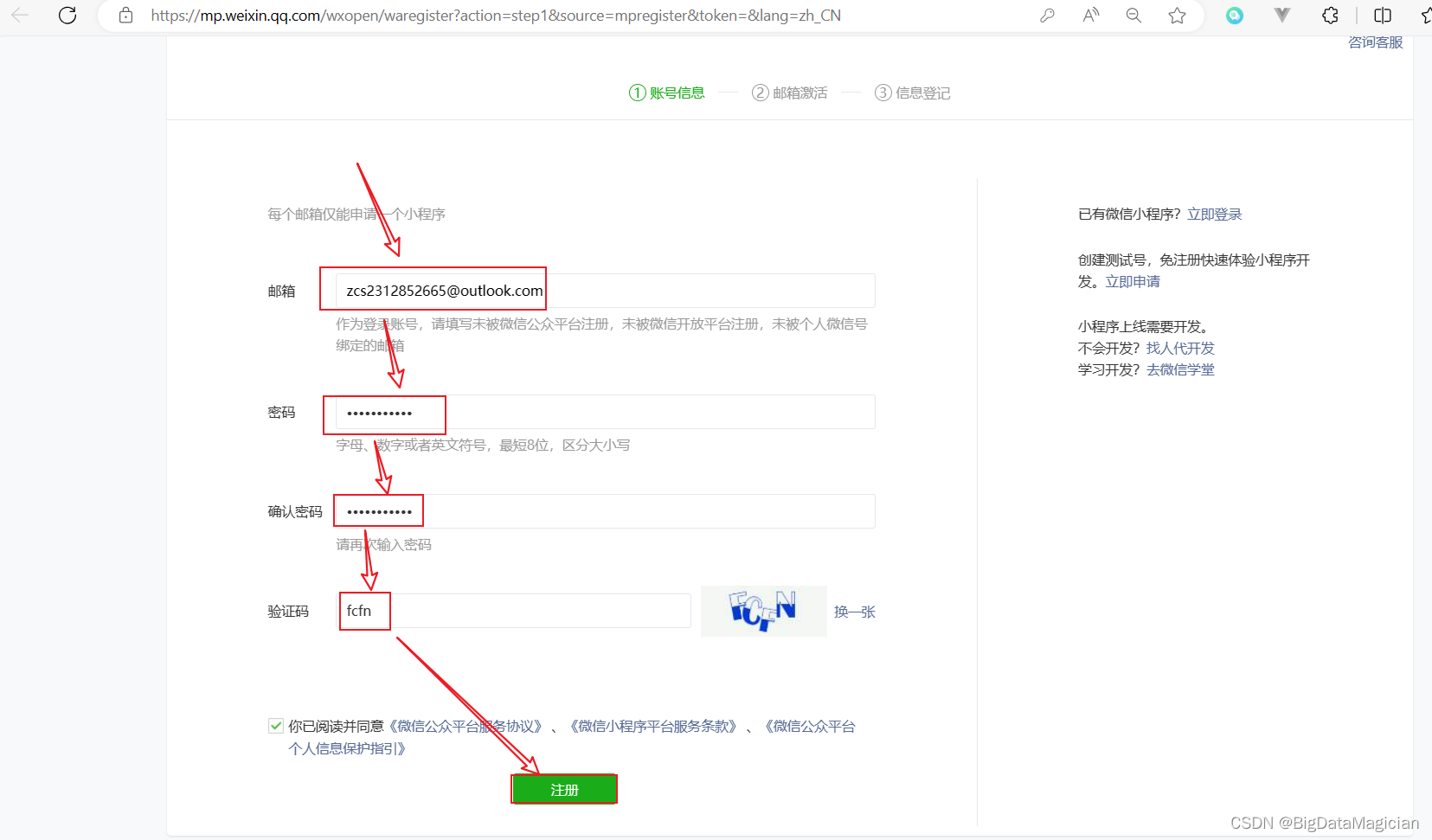
Task: Open 去微信学堂 link
Action: [x=1180, y=369]
